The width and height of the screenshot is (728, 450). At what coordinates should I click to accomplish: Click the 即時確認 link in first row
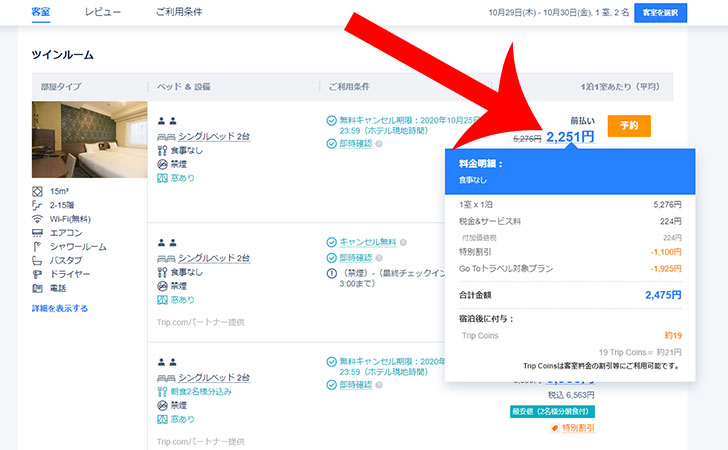(x=356, y=144)
